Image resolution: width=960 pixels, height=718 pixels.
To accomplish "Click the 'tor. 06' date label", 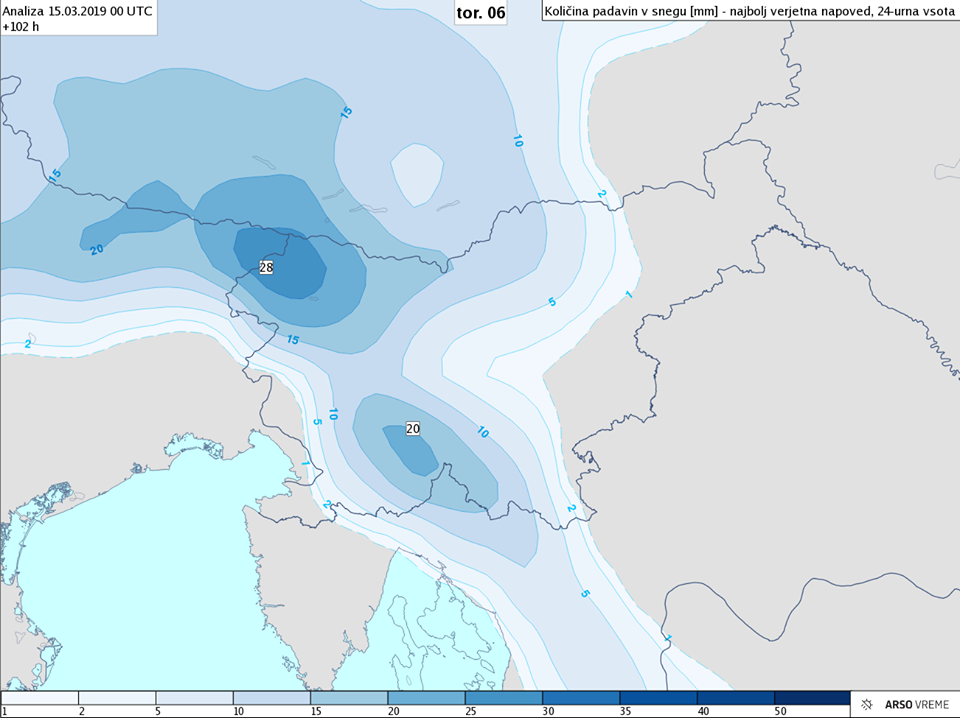I will [x=480, y=12].
